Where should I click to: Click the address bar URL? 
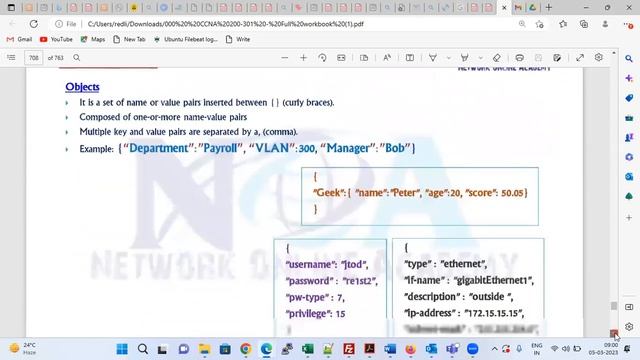click(225, 24)
